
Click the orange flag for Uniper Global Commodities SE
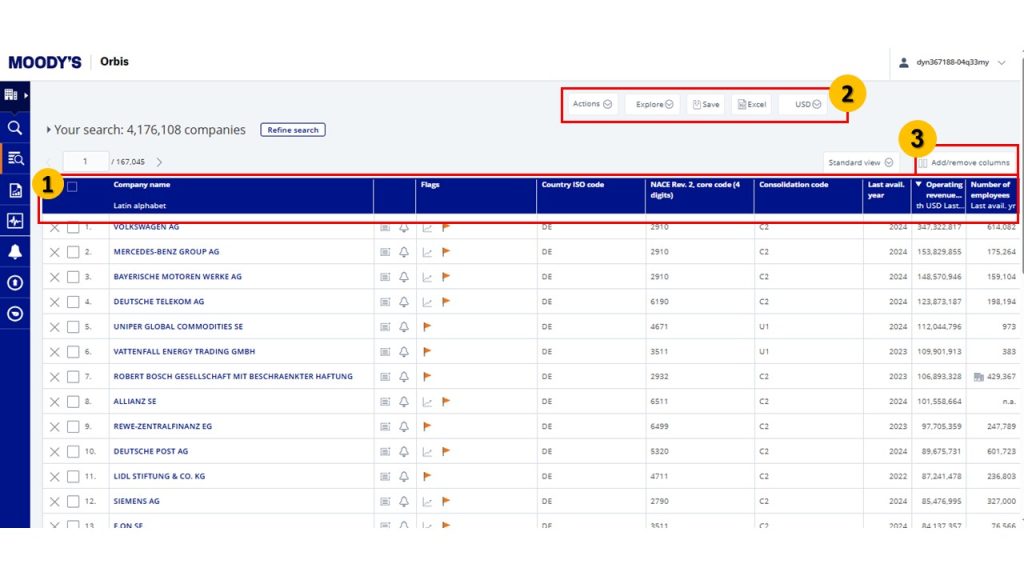click(x=427, y=327)
